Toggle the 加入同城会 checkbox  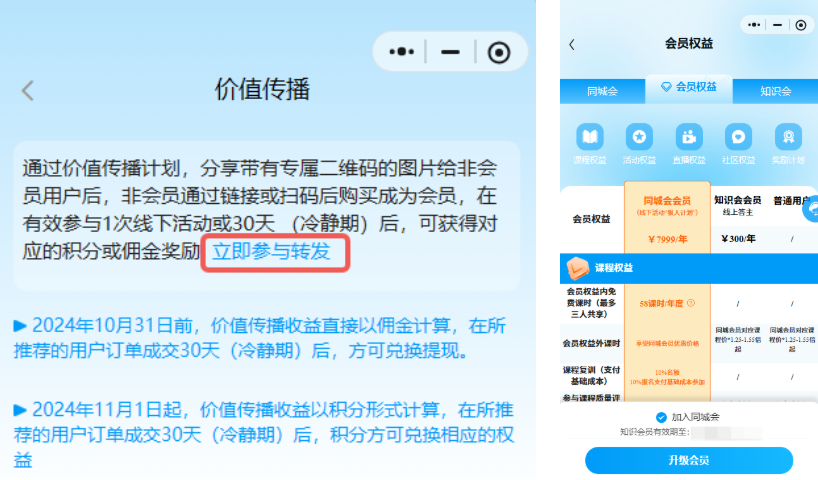tap(661, 417)
